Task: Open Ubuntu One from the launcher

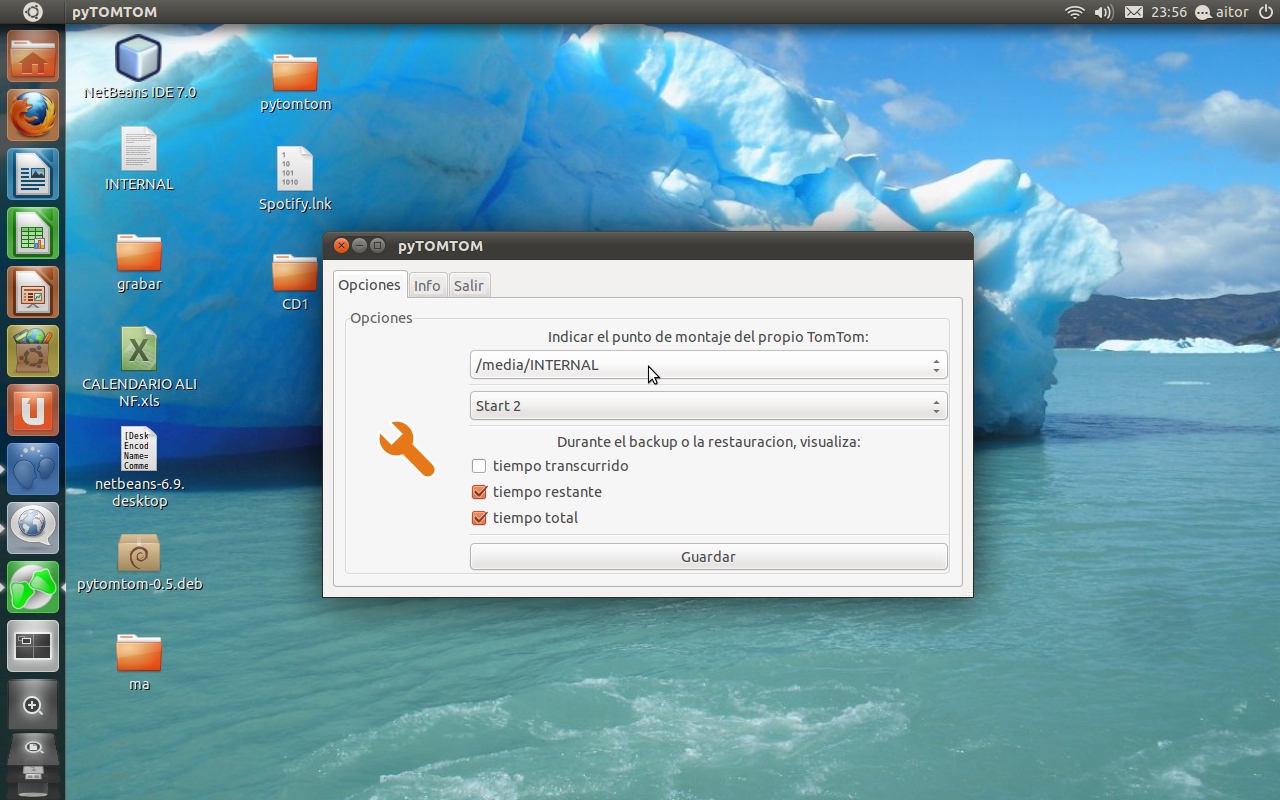Action: [x=32, y=410]
